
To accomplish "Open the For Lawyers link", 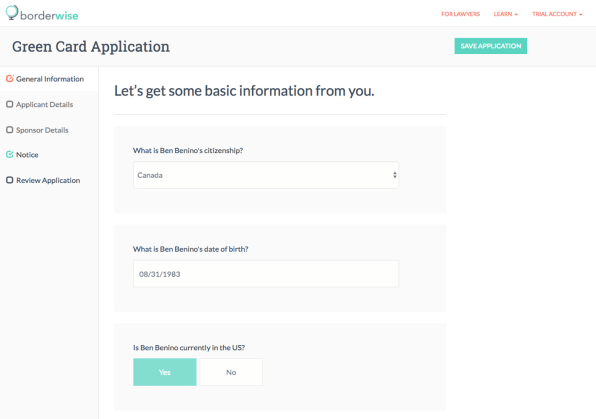I will (x=460, y=14).
